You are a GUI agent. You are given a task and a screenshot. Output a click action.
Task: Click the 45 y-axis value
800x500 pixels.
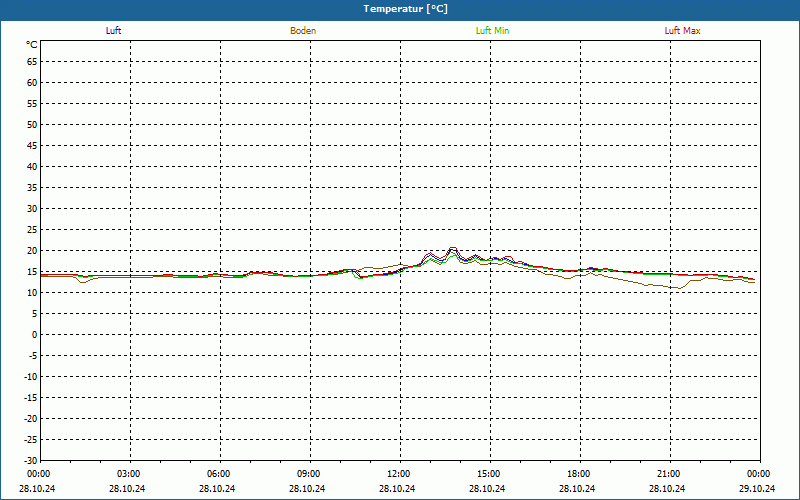[32, 145]
